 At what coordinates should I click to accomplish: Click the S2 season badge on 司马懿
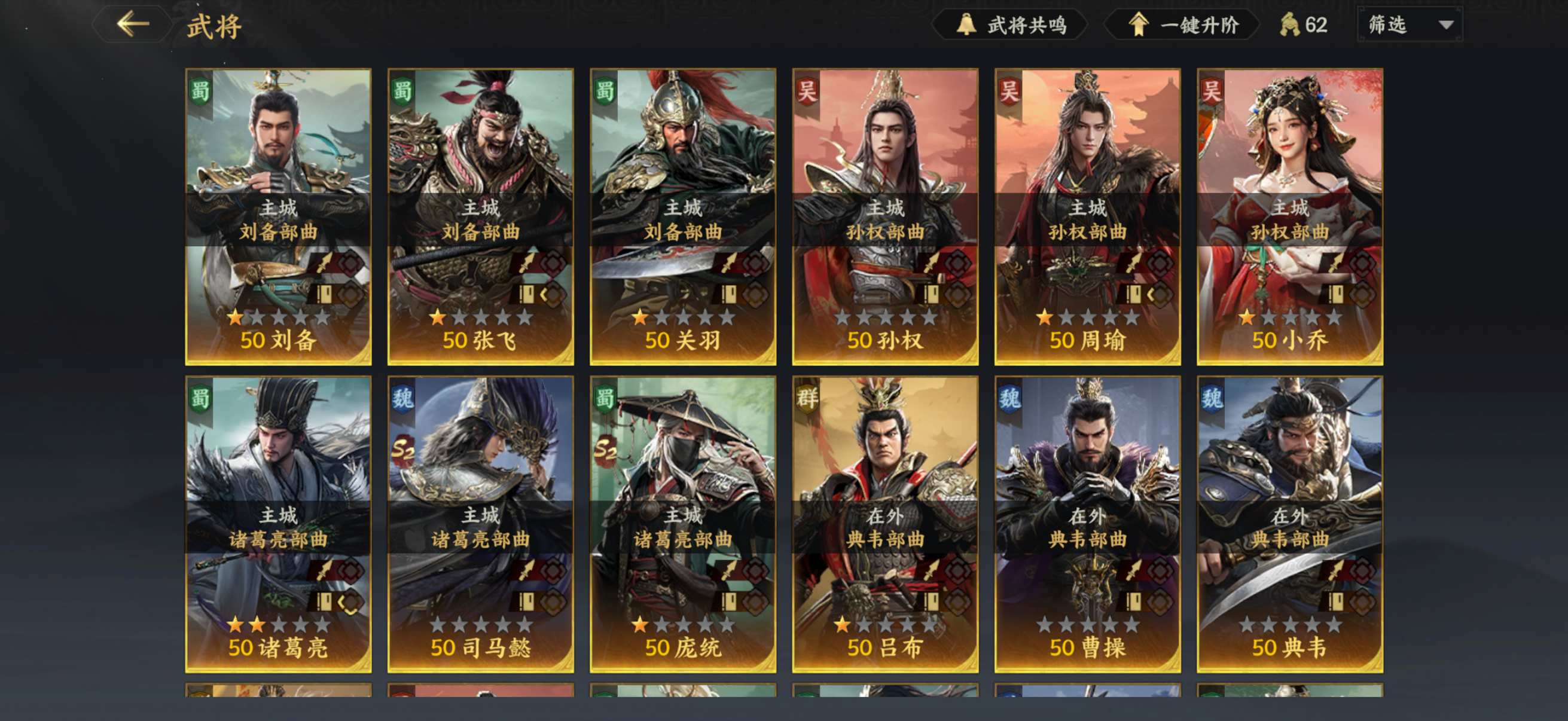(403, 451)
